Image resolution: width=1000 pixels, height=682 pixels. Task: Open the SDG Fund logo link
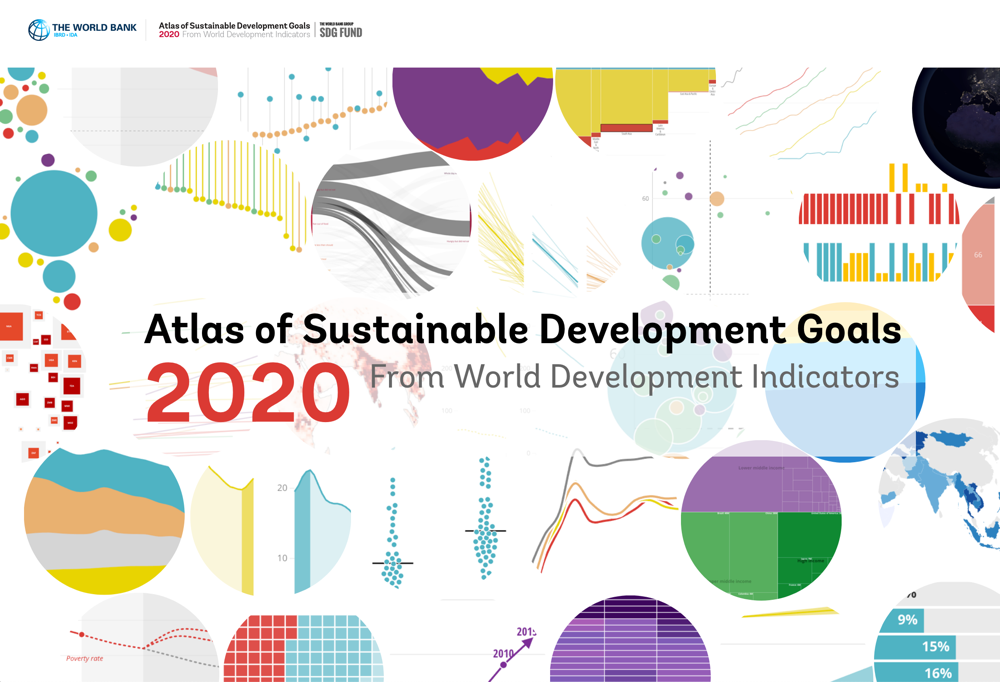tap(340, 30)
